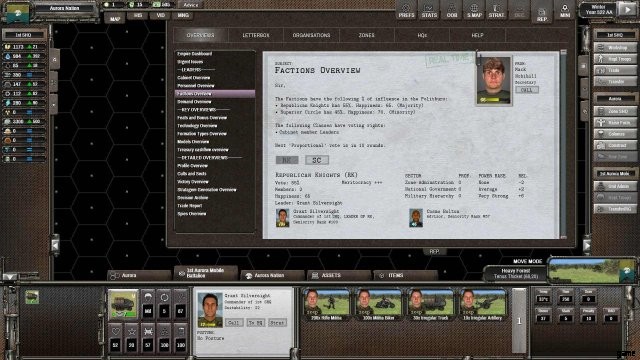
Task: Toggle the MAP view mode button
Action: pos(115,18)
